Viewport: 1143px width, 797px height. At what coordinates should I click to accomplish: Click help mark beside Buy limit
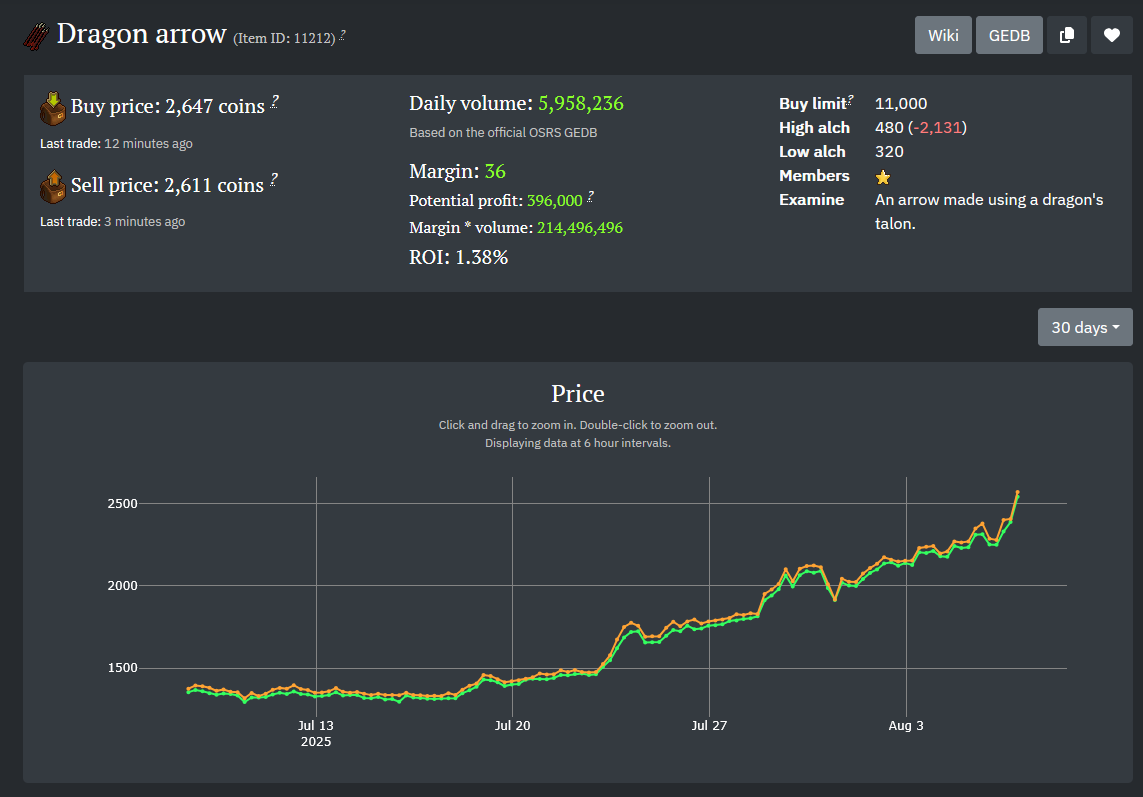point(850,100)
